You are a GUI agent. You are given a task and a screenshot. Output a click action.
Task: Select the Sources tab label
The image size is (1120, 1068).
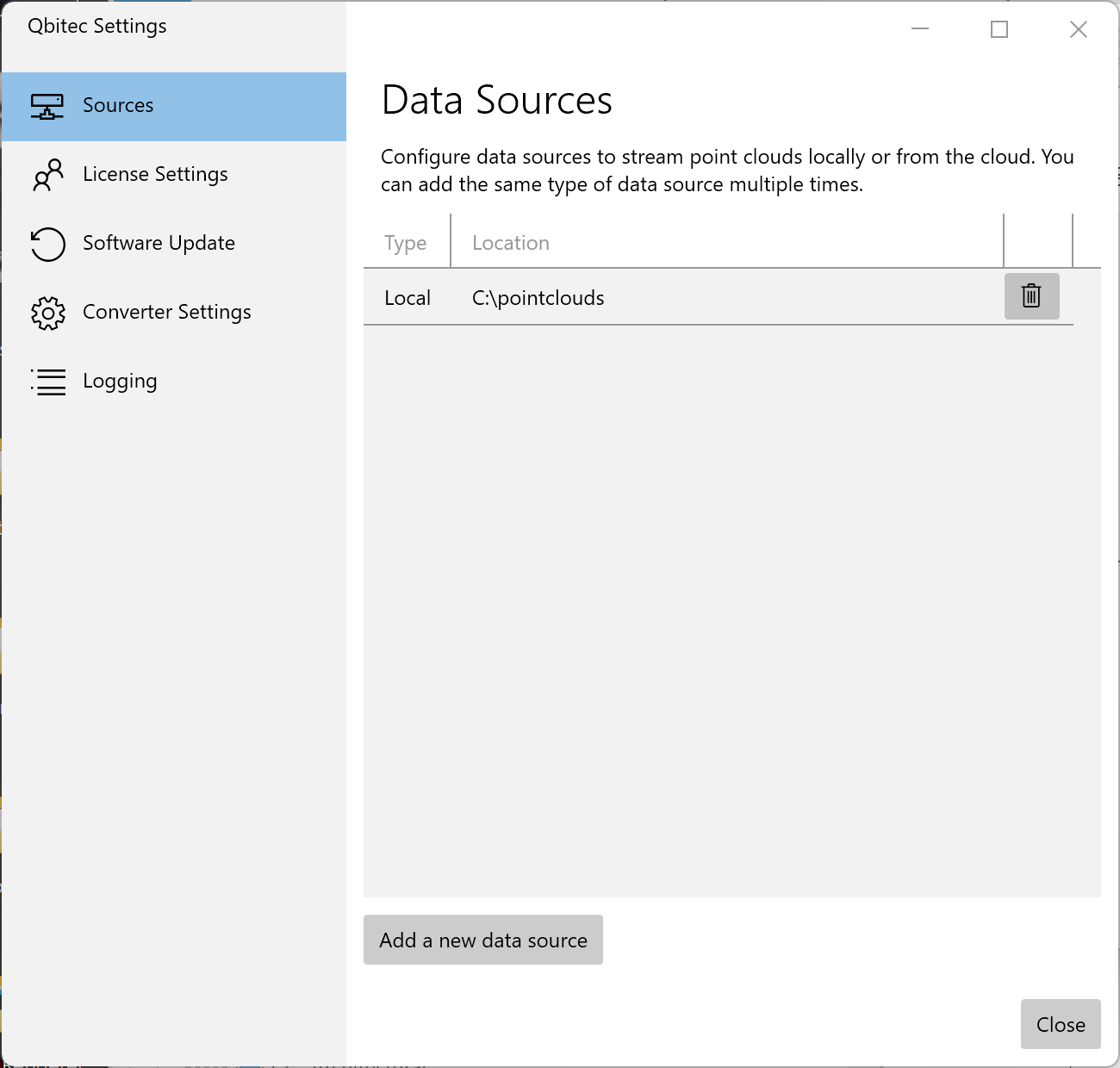point(118,105)
